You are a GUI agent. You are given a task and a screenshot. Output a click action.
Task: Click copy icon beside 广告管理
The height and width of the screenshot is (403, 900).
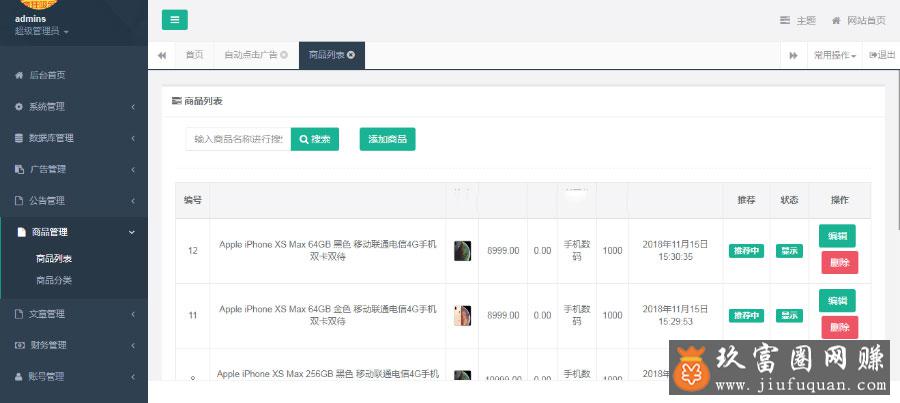click(x=19, y=169)
